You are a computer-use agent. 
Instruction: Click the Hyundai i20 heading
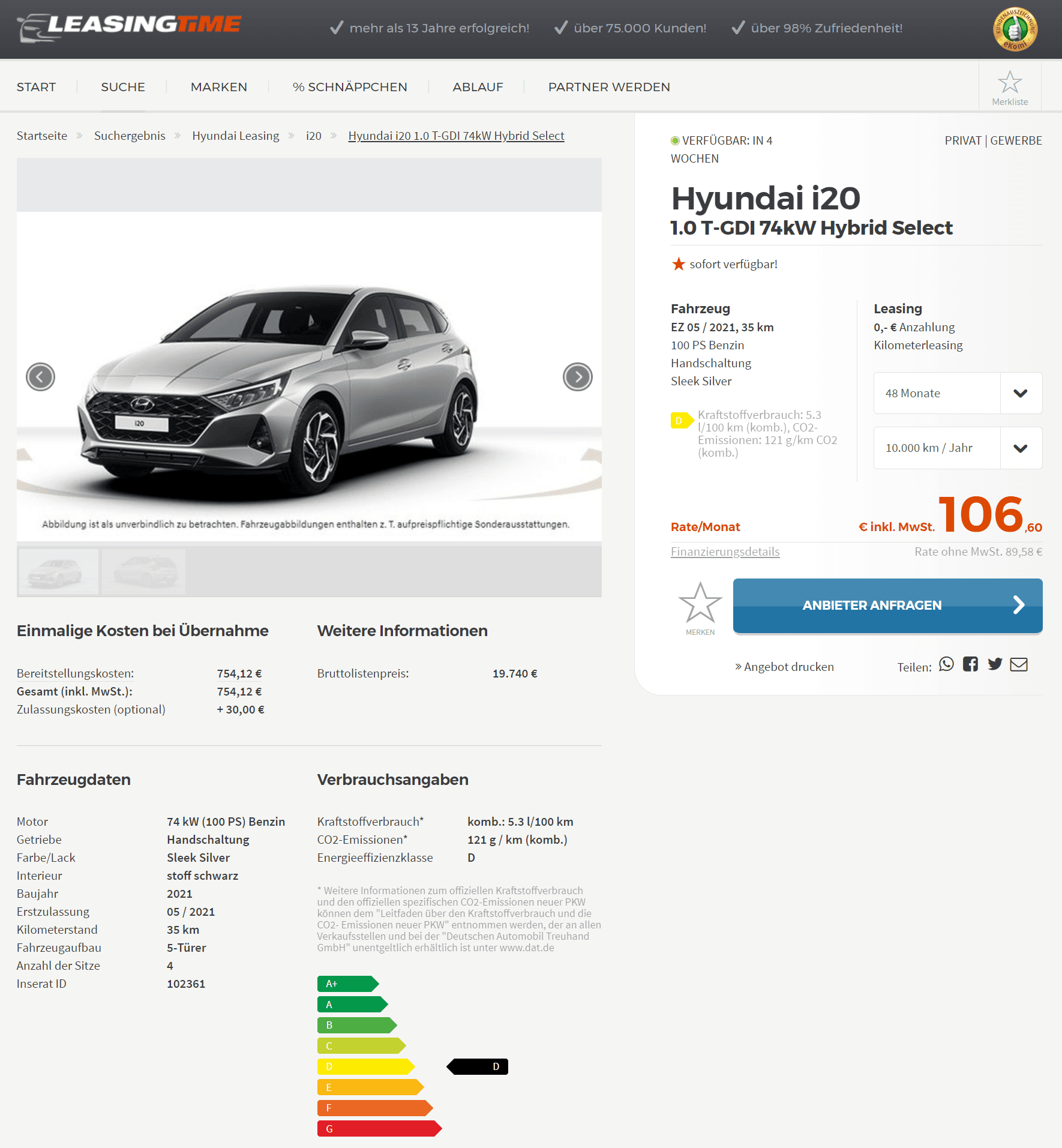[766, 198]
